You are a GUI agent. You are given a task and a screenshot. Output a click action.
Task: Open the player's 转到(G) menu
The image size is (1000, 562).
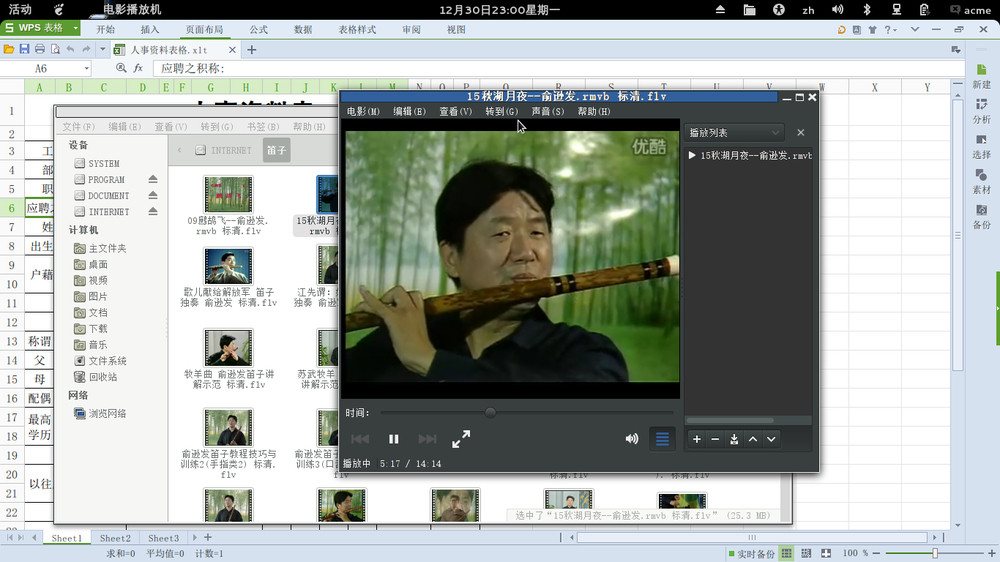point(501,111)
